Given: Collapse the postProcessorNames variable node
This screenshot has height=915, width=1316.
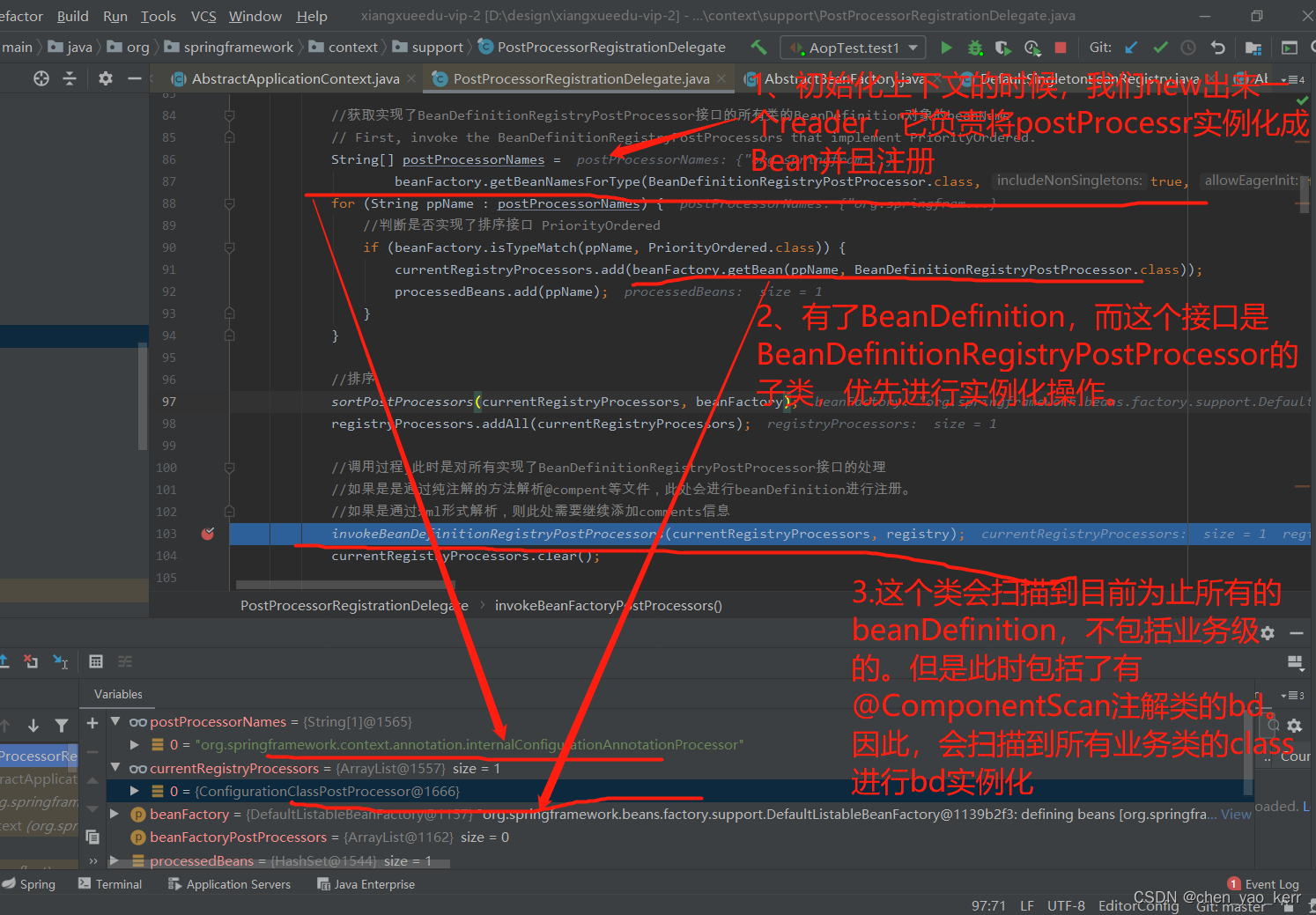Looking at the screenshot, I should (x=115, y=721).
